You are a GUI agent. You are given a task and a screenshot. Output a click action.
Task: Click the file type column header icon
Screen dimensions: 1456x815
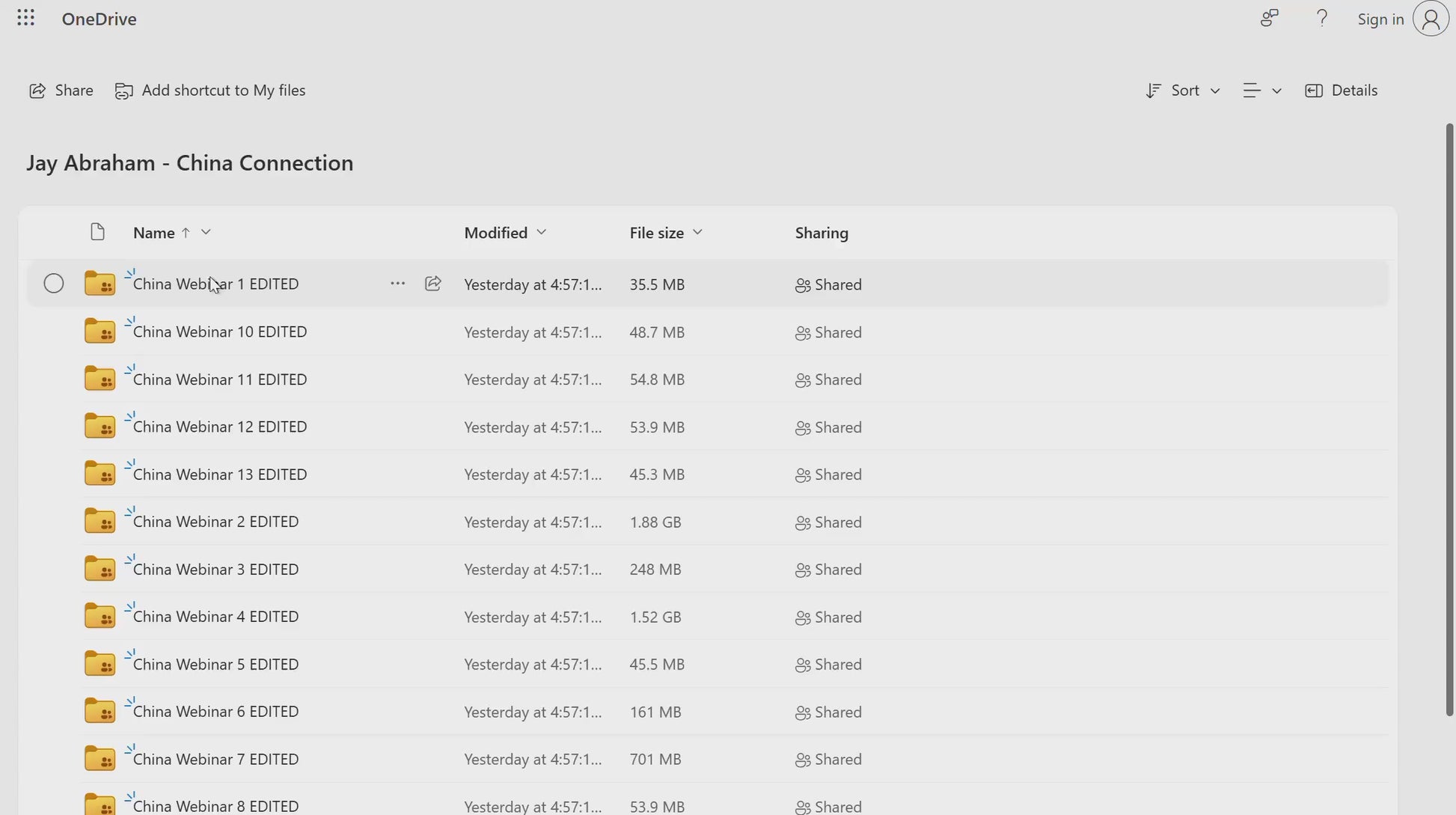[x=97, y=232]
